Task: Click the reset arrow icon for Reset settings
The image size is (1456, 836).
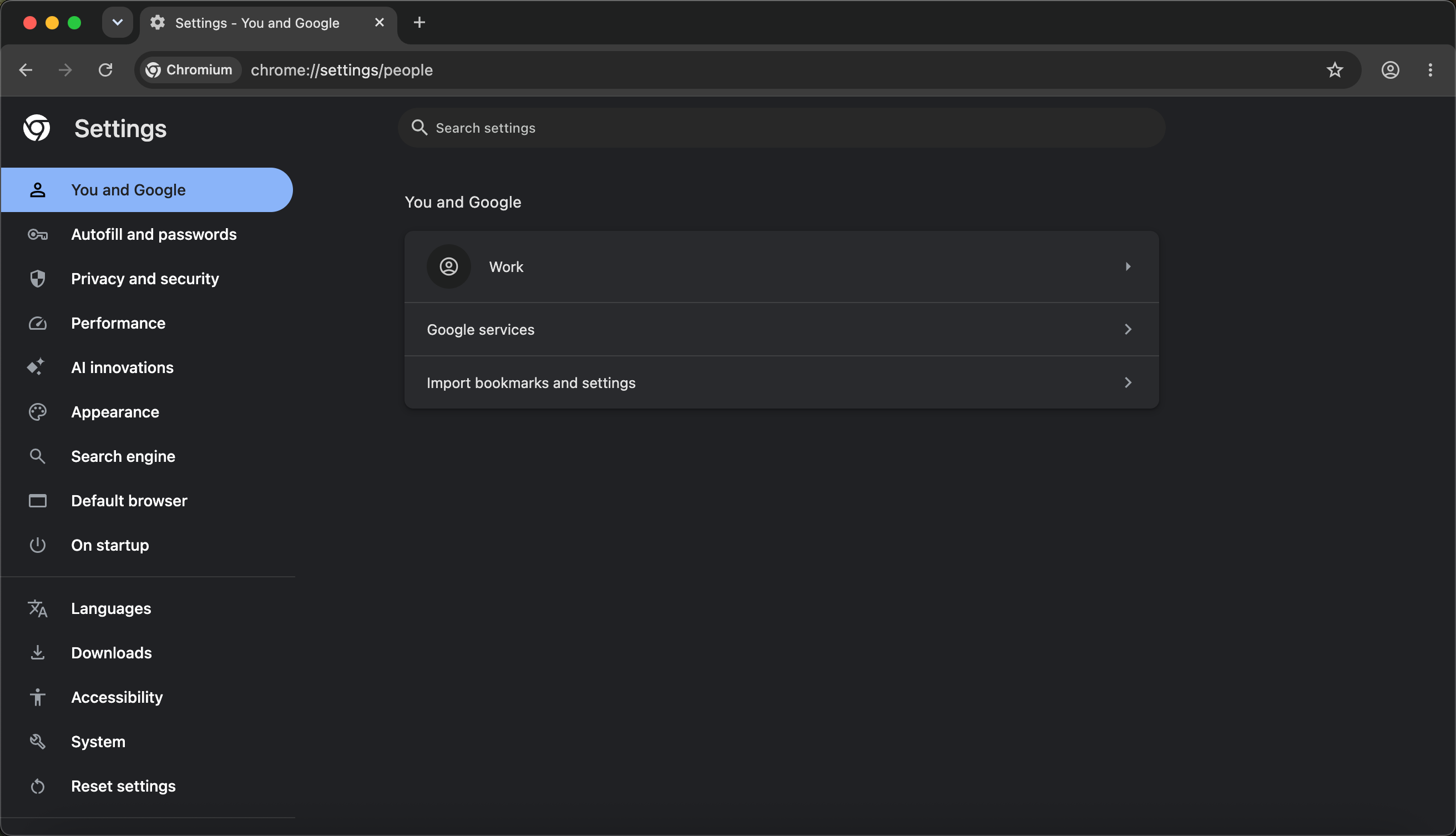Action: click(37, 786)
